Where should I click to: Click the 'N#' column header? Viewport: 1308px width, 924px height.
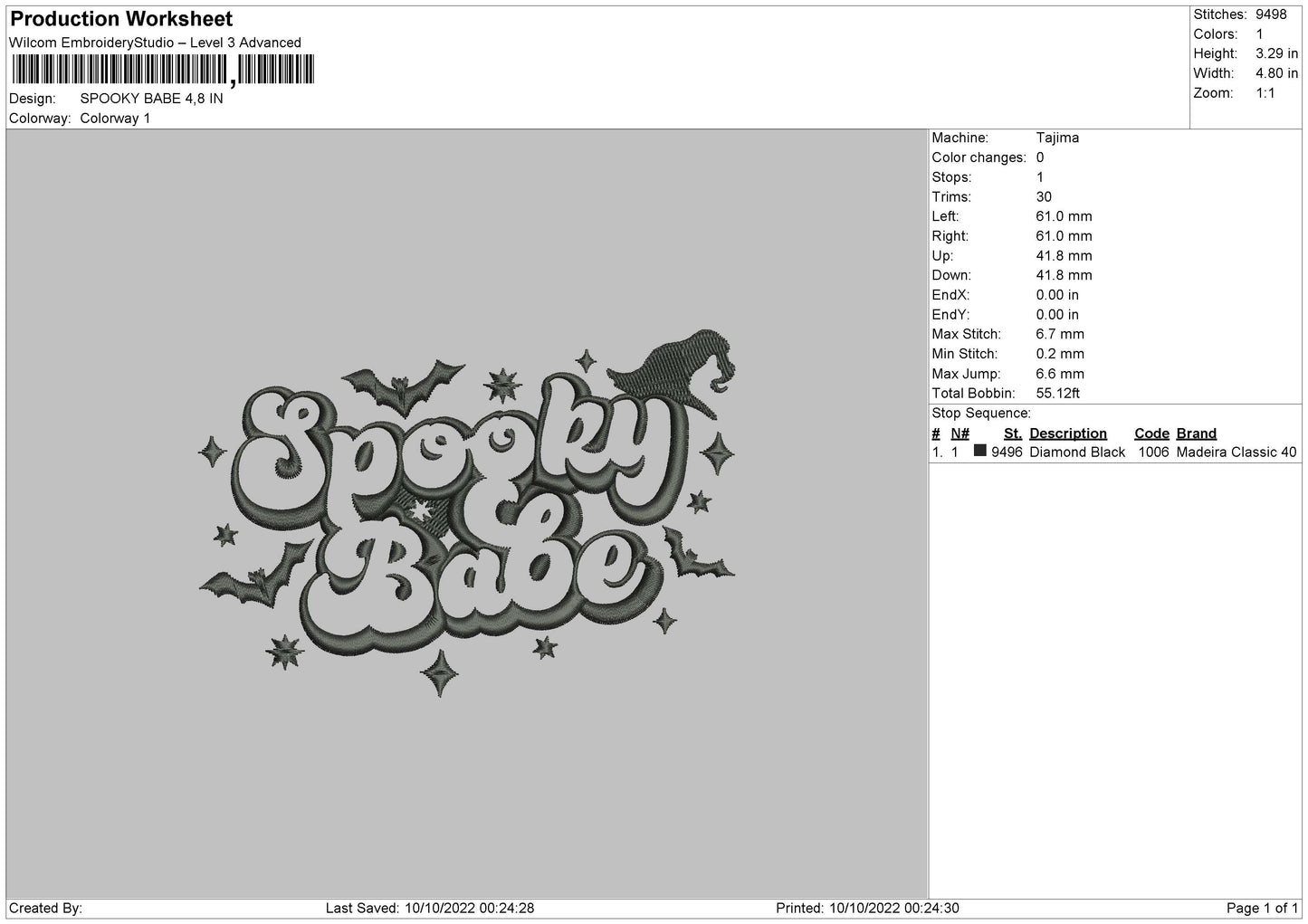[960, 433]
